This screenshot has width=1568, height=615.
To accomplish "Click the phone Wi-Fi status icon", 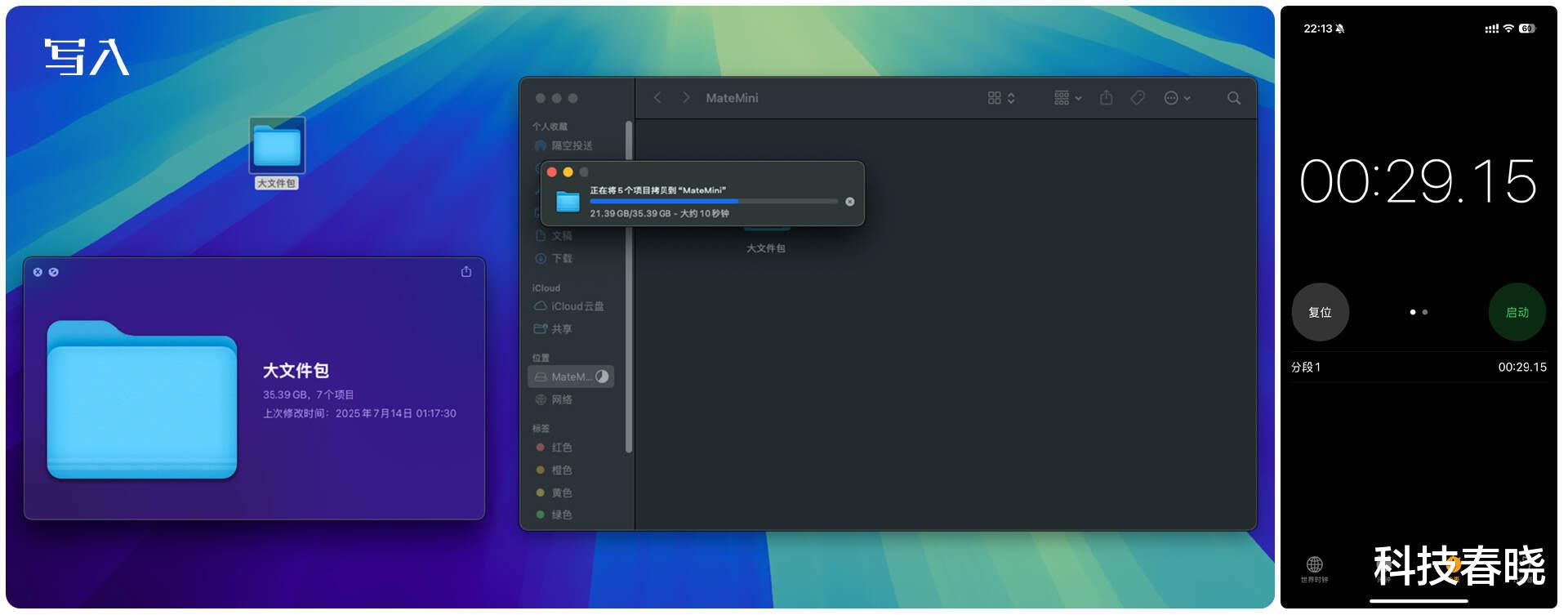I will 1508,29.
